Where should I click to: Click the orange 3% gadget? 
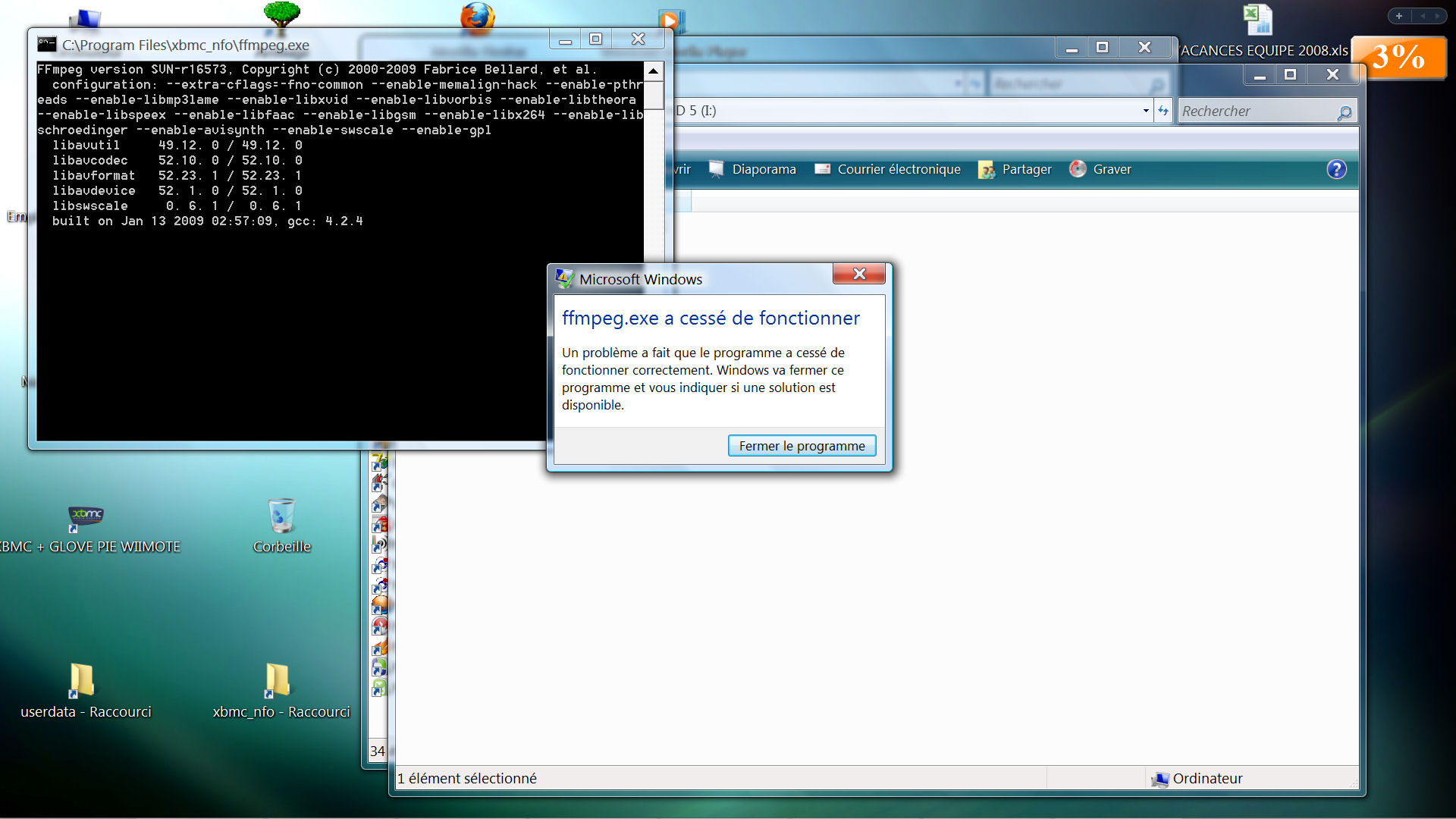click(x=1399, y=57)
